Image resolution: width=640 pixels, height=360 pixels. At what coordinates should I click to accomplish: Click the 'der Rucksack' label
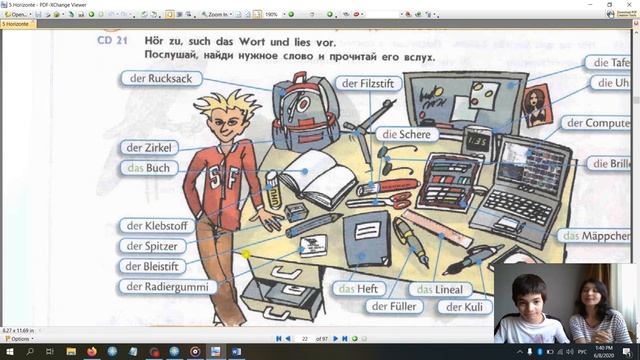pyautogui.click(x=161, y=78)
